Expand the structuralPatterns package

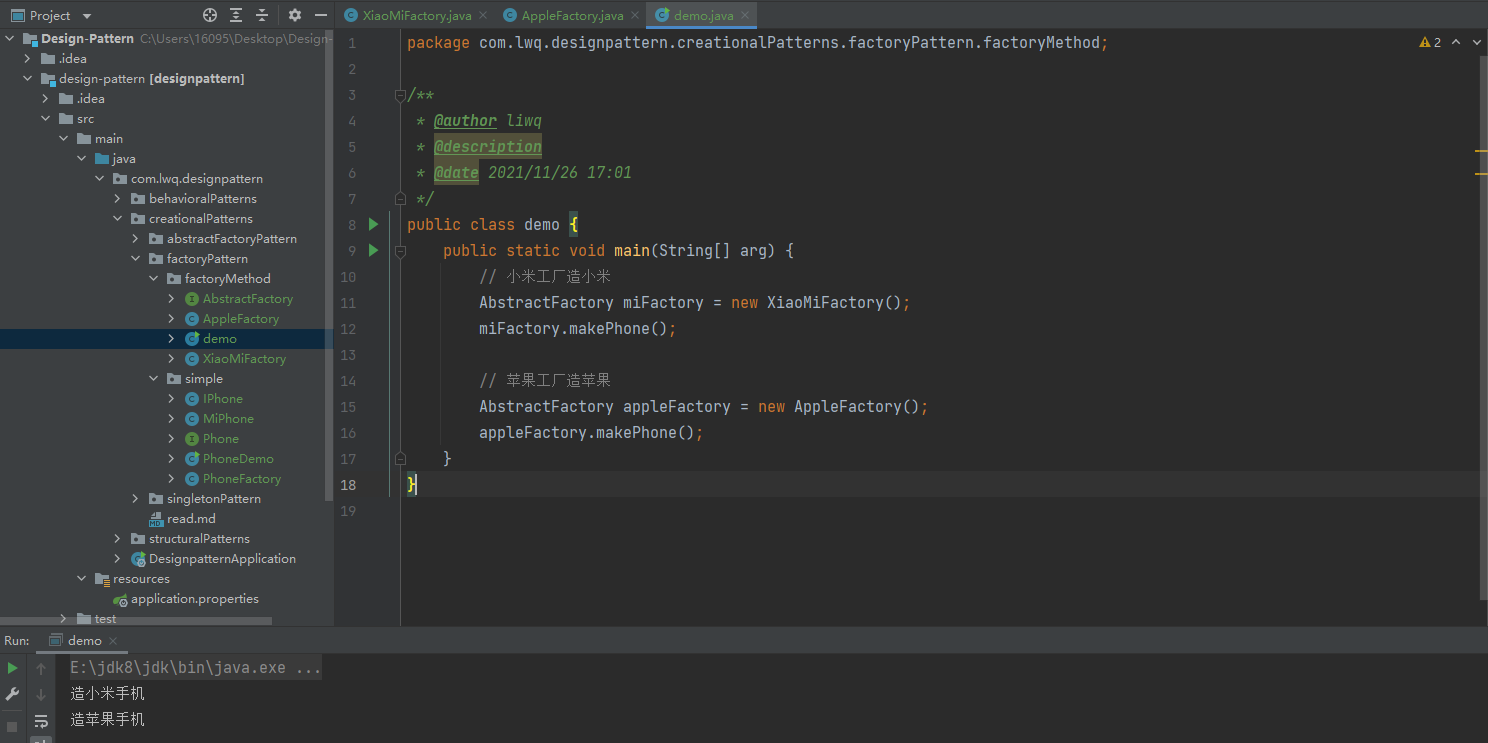click(118, 539)
